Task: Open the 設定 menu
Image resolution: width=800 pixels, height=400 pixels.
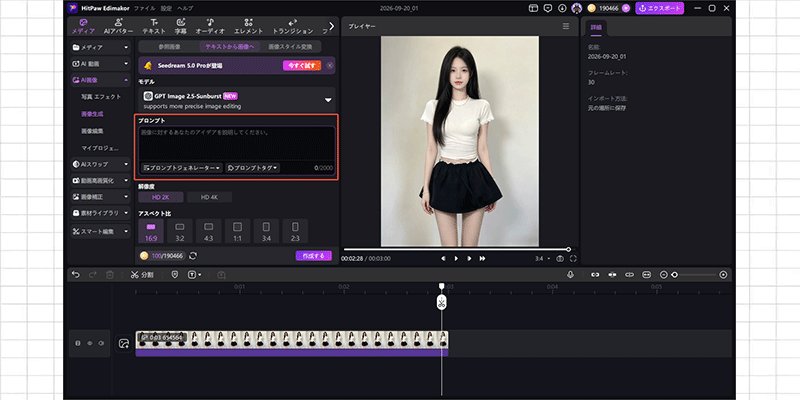Action: click(166, 9)
